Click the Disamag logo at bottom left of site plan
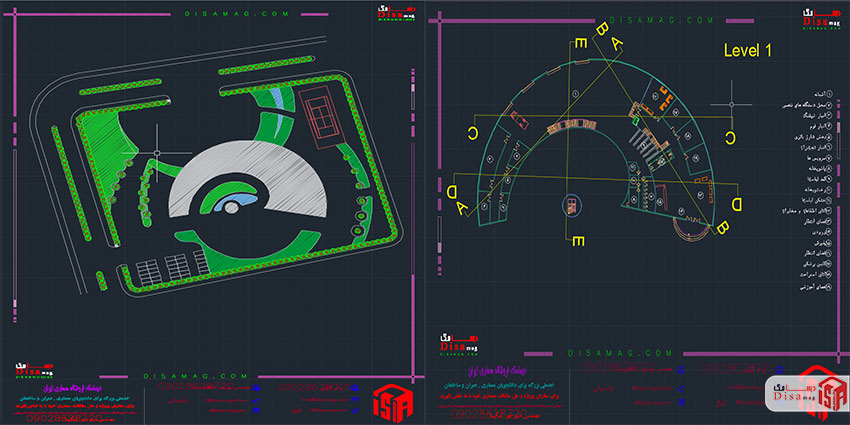Image resolution: width=850 pixels, height=425 pixels. [x=33, y=368]
